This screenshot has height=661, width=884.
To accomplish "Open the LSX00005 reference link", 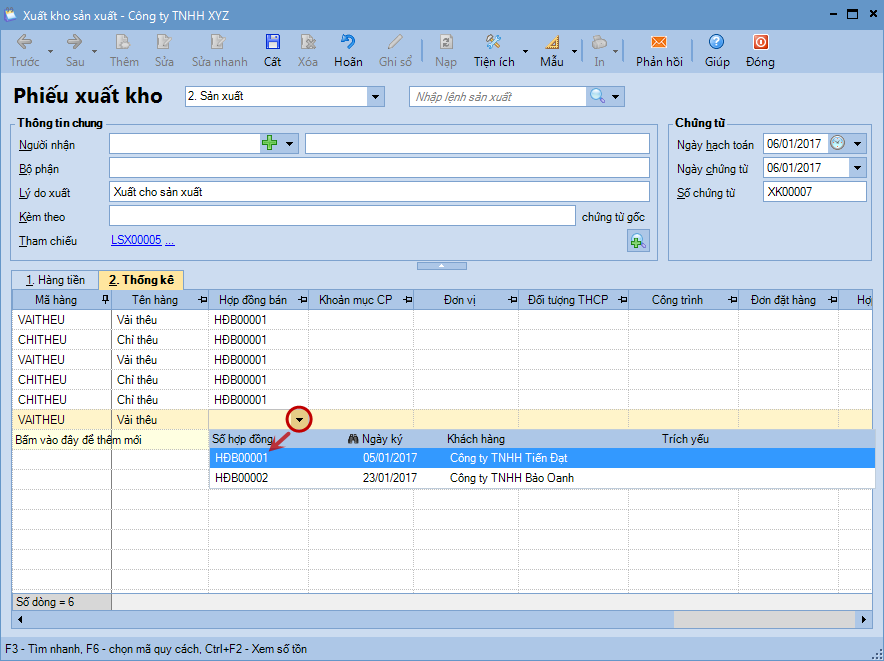I will (136, 241).
